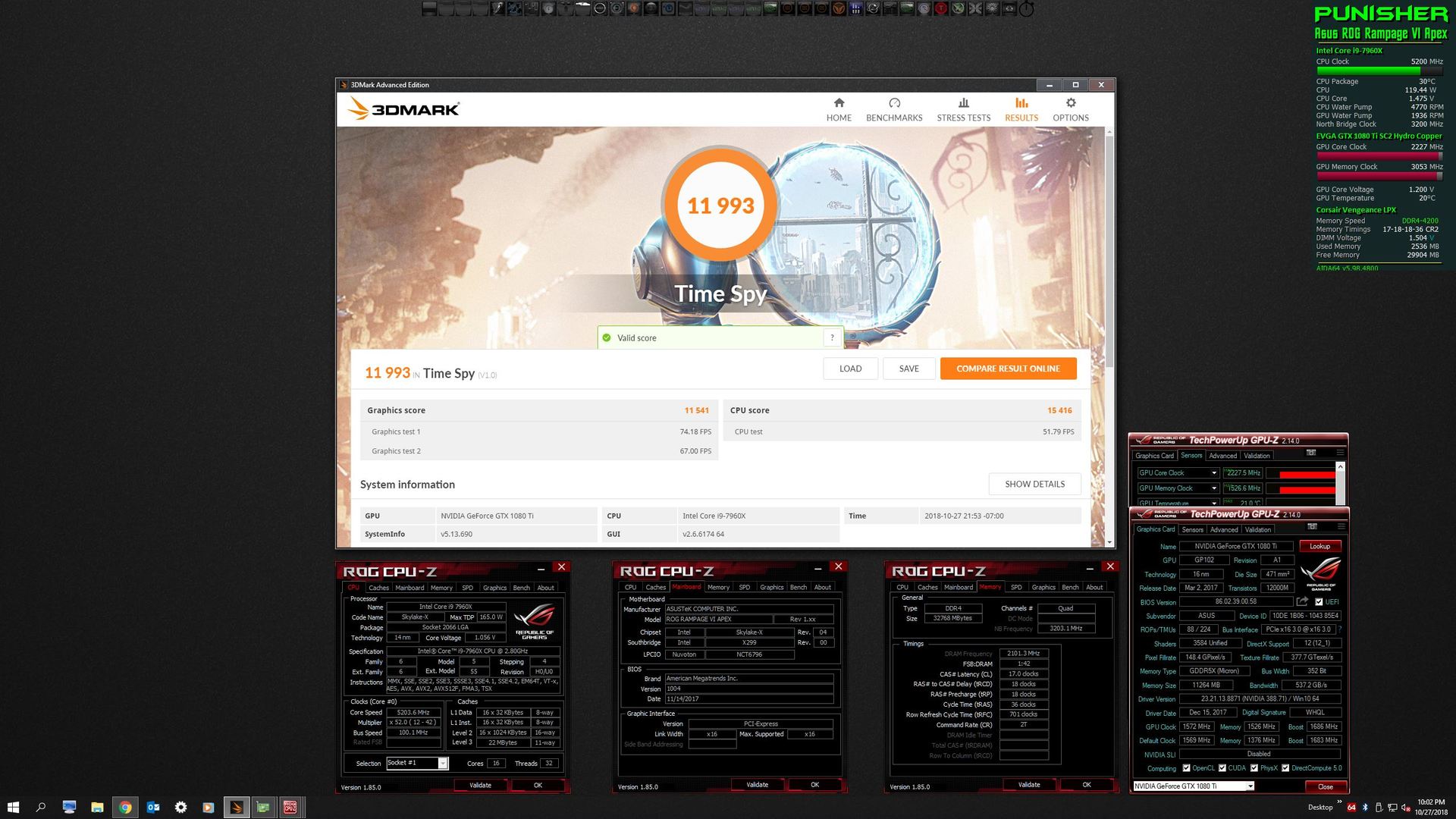Click the BIOS export icon beside UEFI
The image size is (1456, 819).
1302,601
